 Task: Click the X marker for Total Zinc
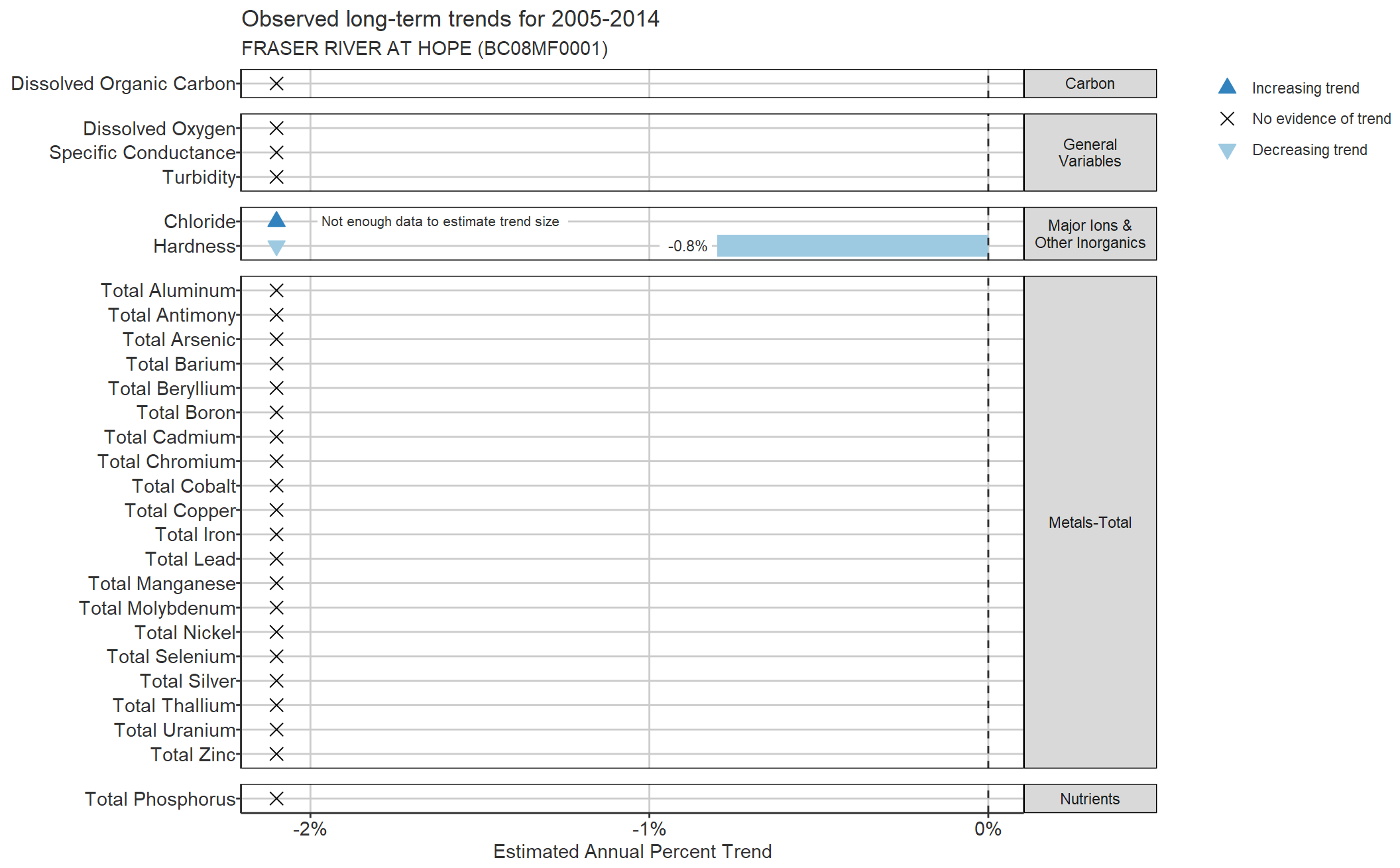coord(276,754)
